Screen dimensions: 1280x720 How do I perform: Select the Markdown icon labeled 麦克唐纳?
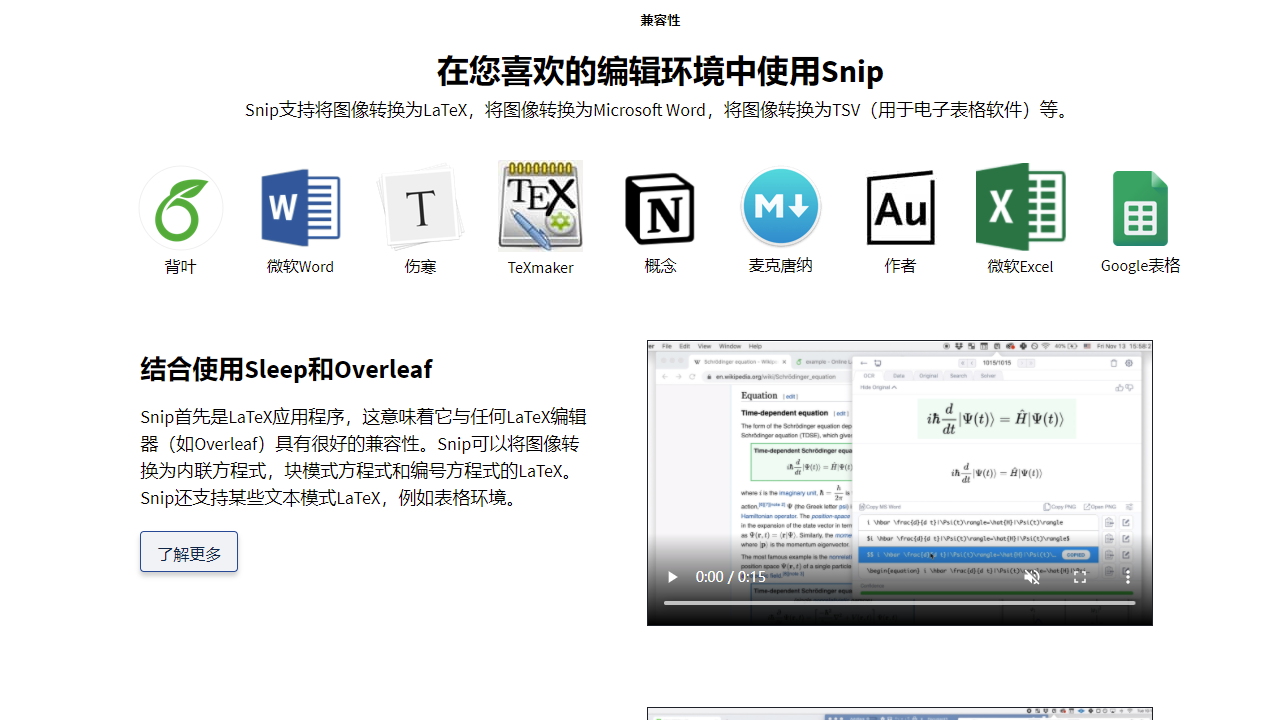780,207
